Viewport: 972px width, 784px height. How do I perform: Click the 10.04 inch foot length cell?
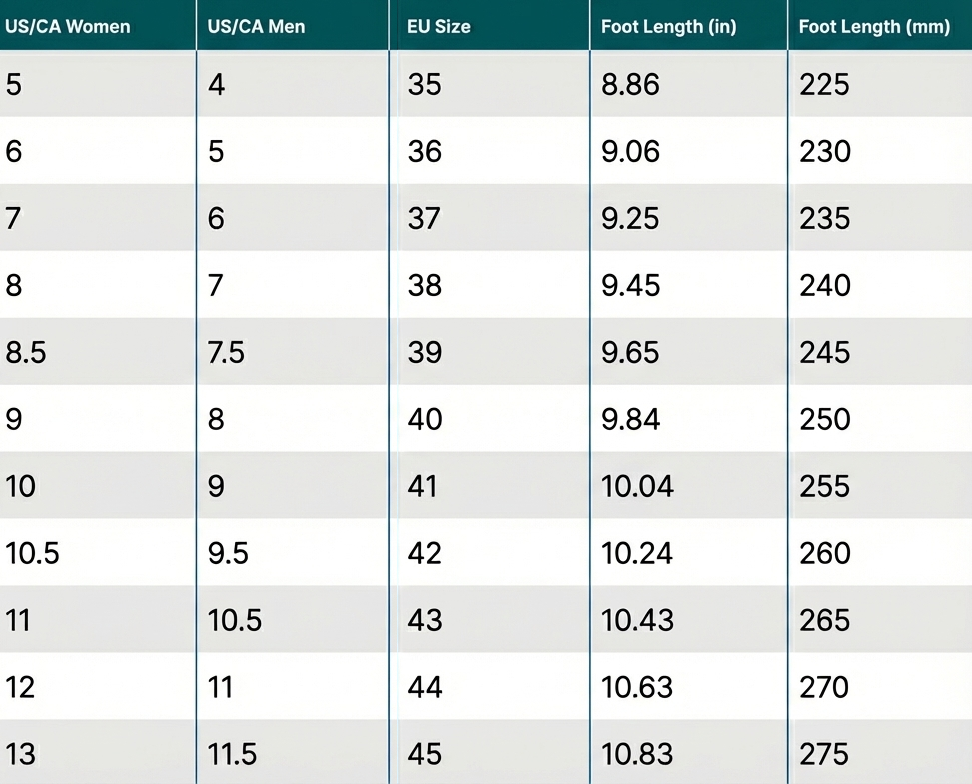point(637,487)
